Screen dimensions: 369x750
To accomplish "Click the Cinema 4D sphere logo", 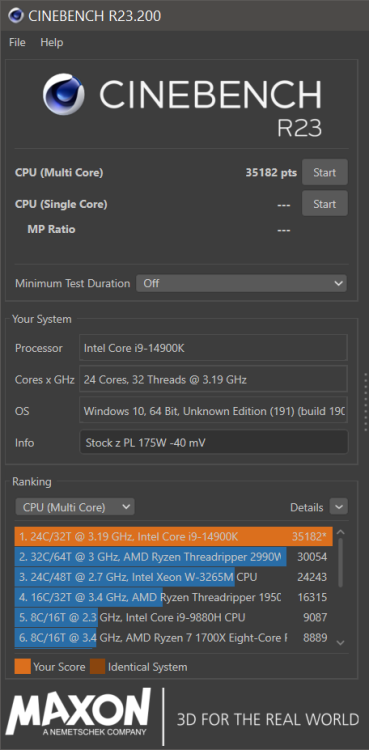I will (x=64, y=94).
